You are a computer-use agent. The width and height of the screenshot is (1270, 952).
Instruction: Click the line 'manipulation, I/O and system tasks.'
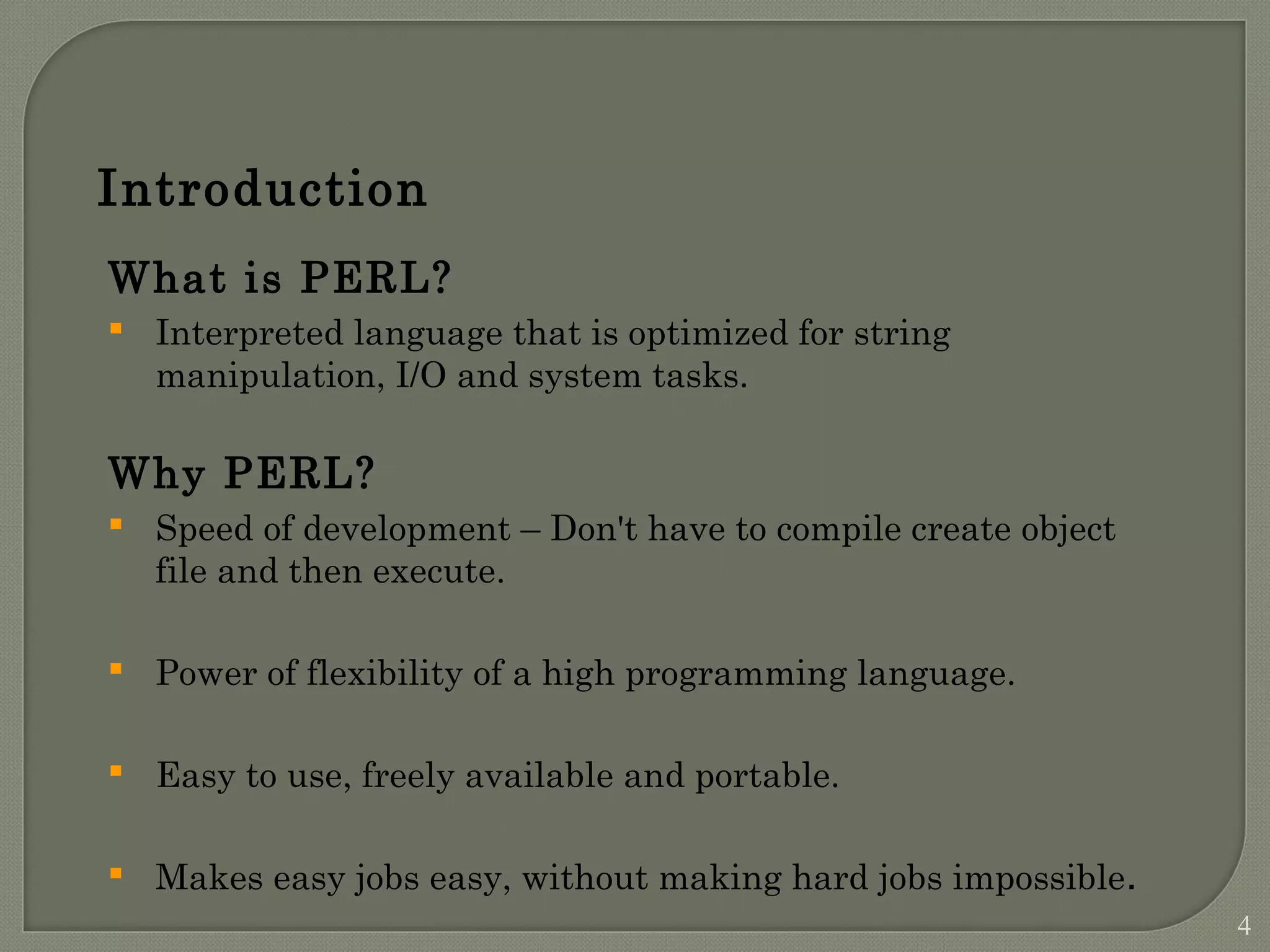[x=451, y=376]
